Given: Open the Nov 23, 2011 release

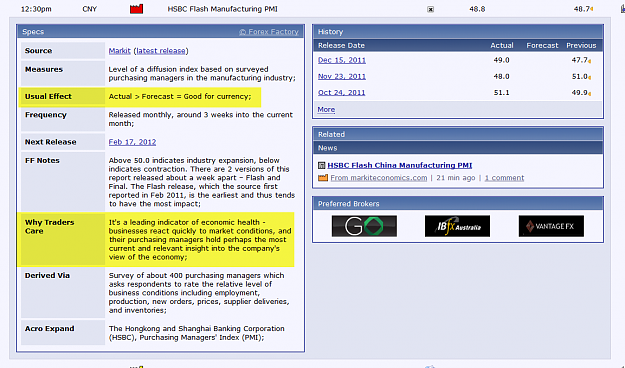Looking at the screenshot, I should point(342,77).
